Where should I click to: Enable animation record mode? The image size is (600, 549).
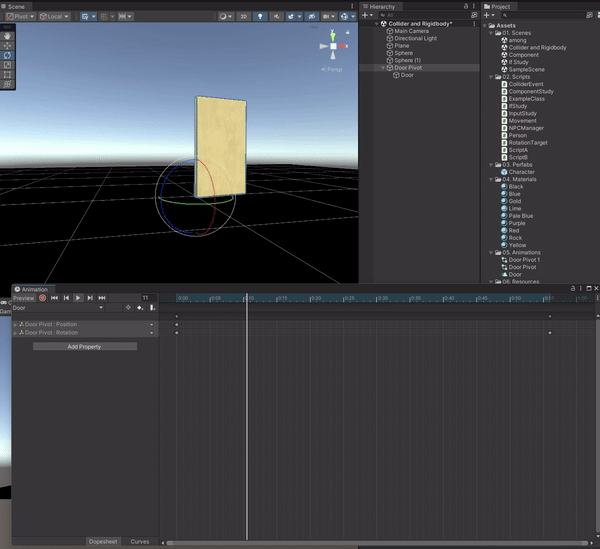(42, 298)
